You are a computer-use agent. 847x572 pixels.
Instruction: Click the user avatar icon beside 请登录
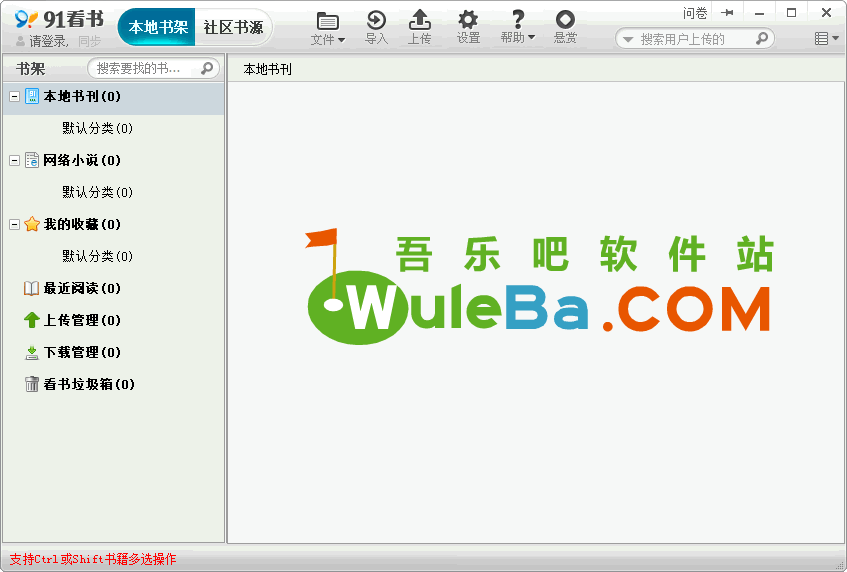point(20,41)
